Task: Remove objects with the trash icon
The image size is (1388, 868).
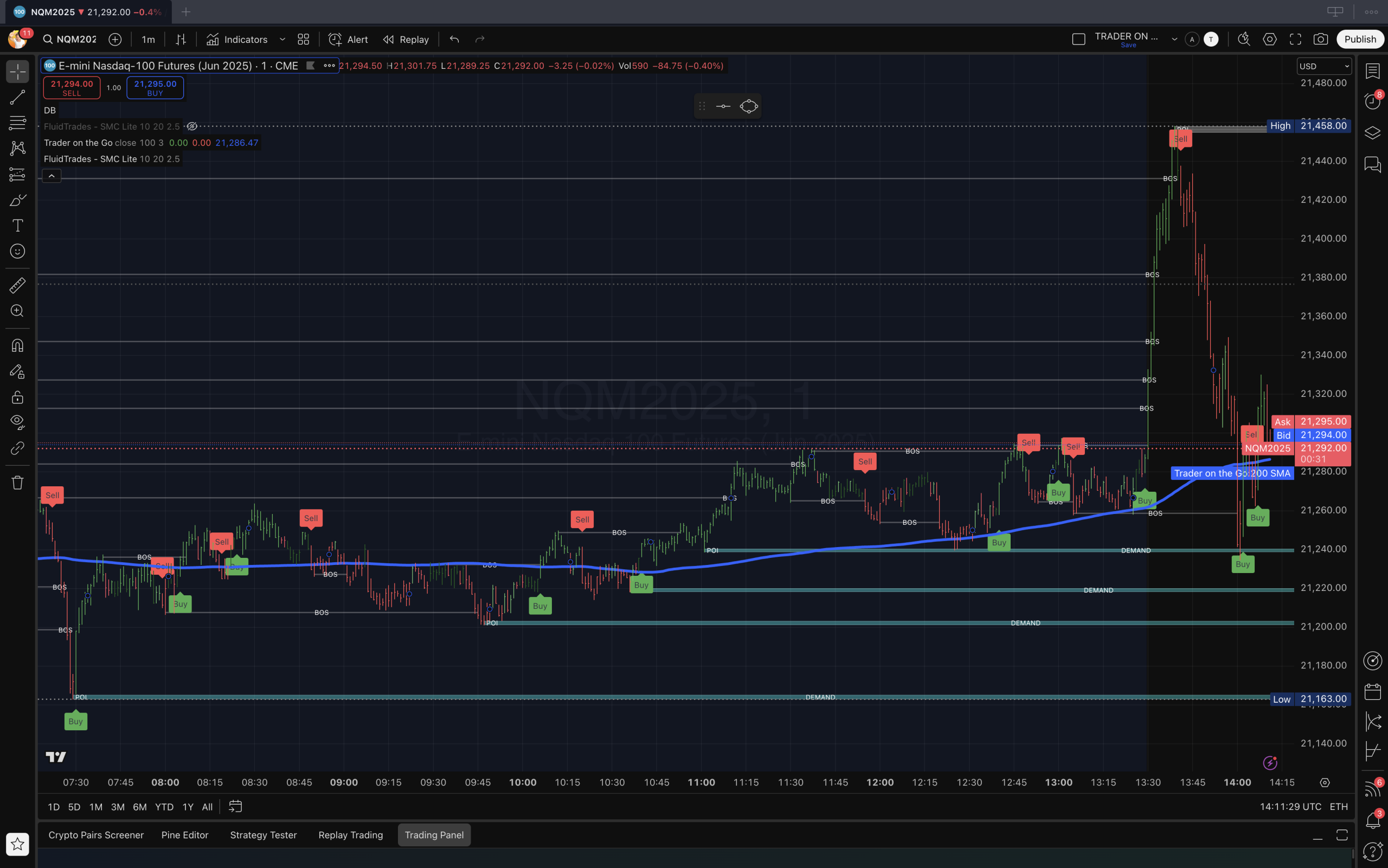Action: 17,482
